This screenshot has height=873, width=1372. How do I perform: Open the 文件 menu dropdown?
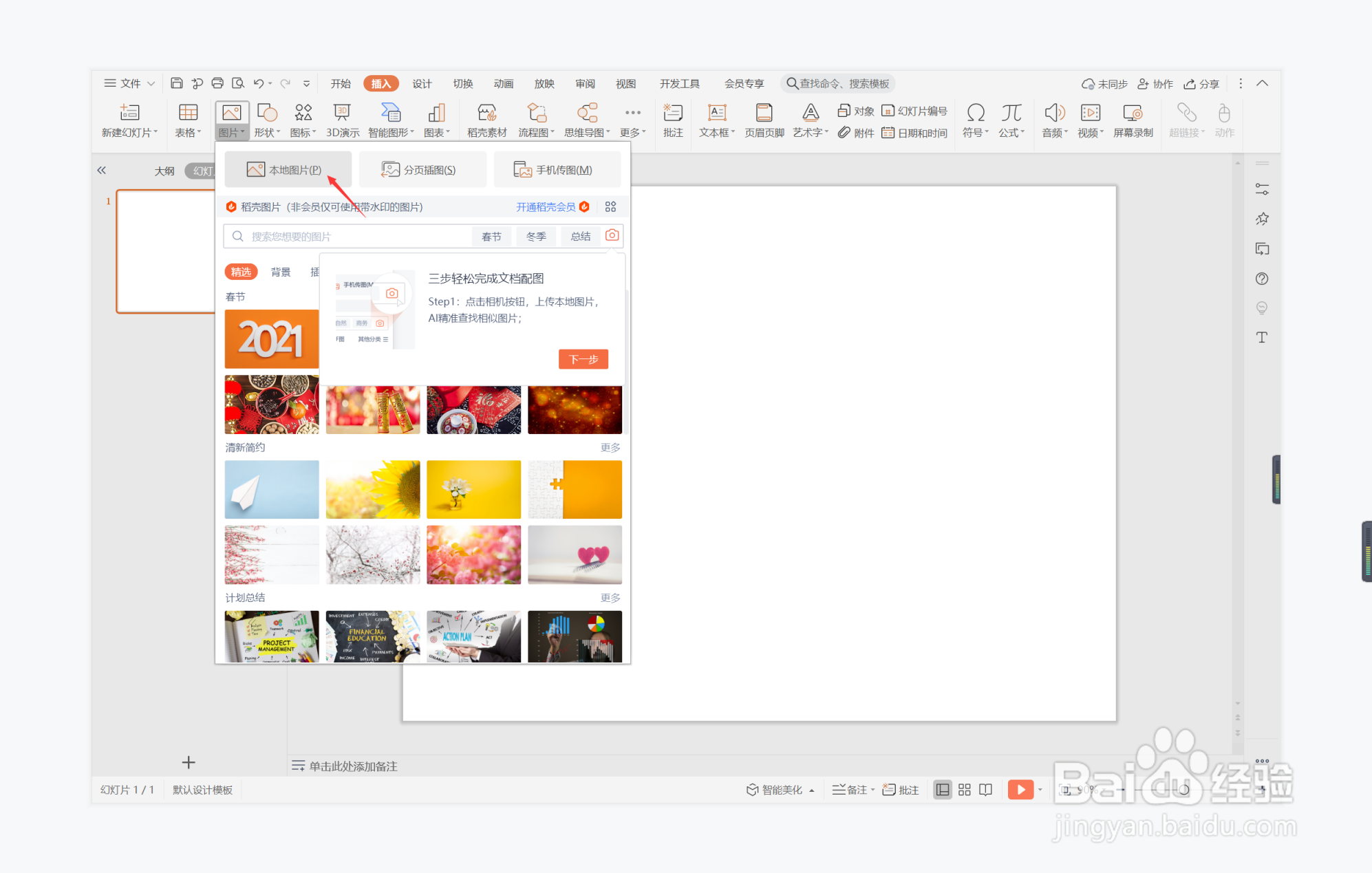(129, 83)
